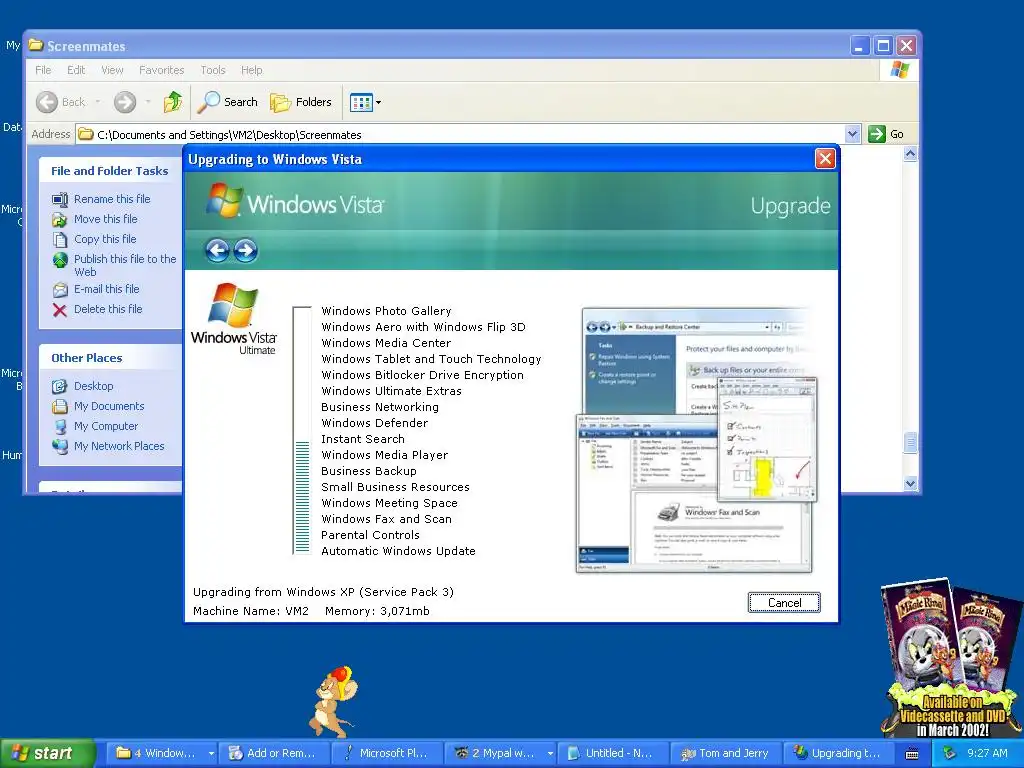This screenshot has height=768, width=1024.
Task: Minimize the Screenmates window
Action: (859, 46)
